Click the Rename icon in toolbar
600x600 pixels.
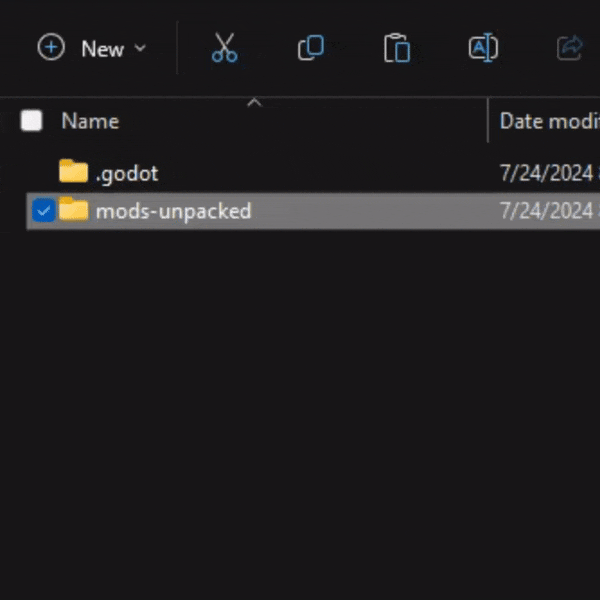[483, 48]
